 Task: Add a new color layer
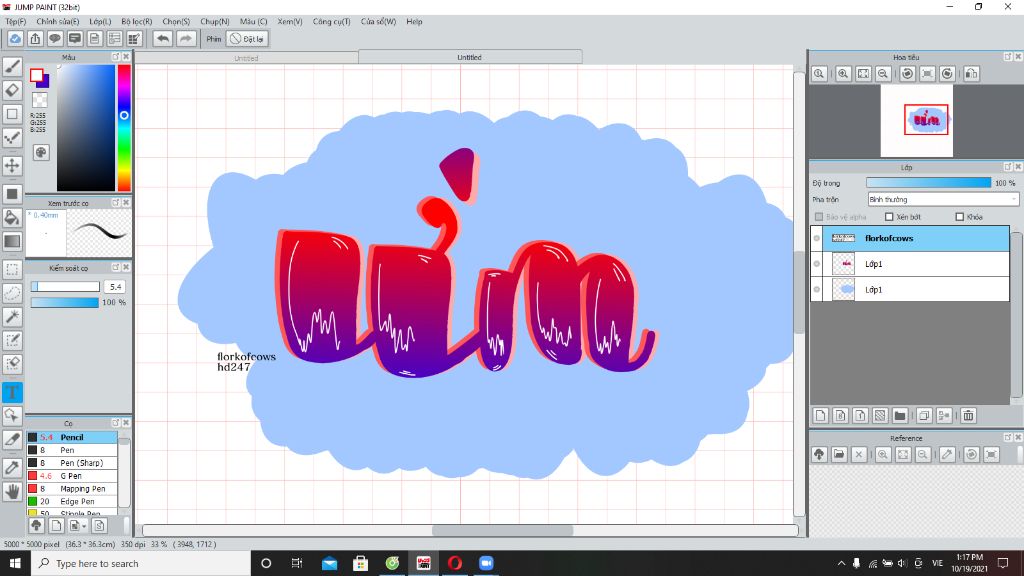pos(821,415)
